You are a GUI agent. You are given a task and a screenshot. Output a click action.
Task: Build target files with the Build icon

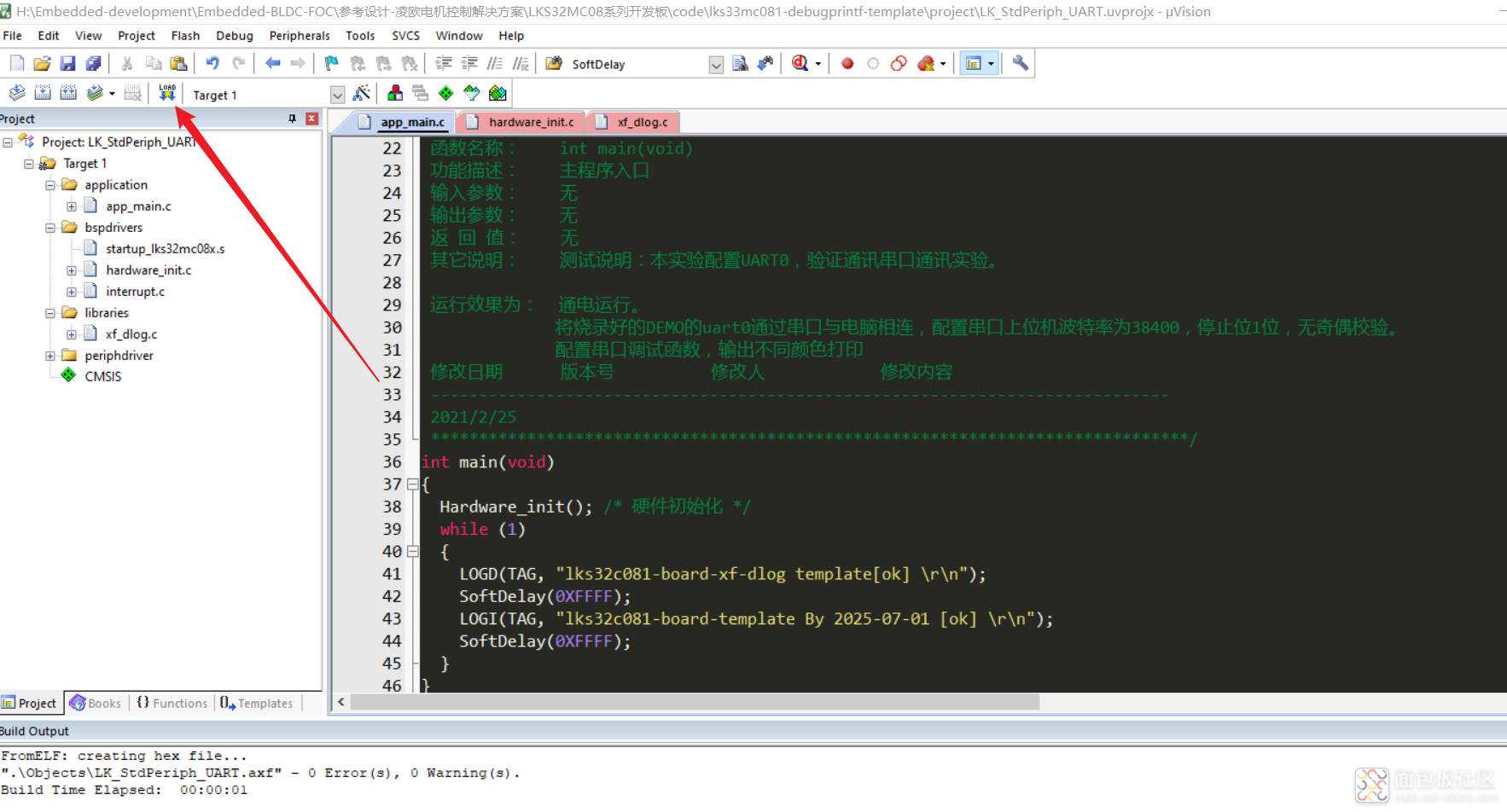tap(43, 93)
